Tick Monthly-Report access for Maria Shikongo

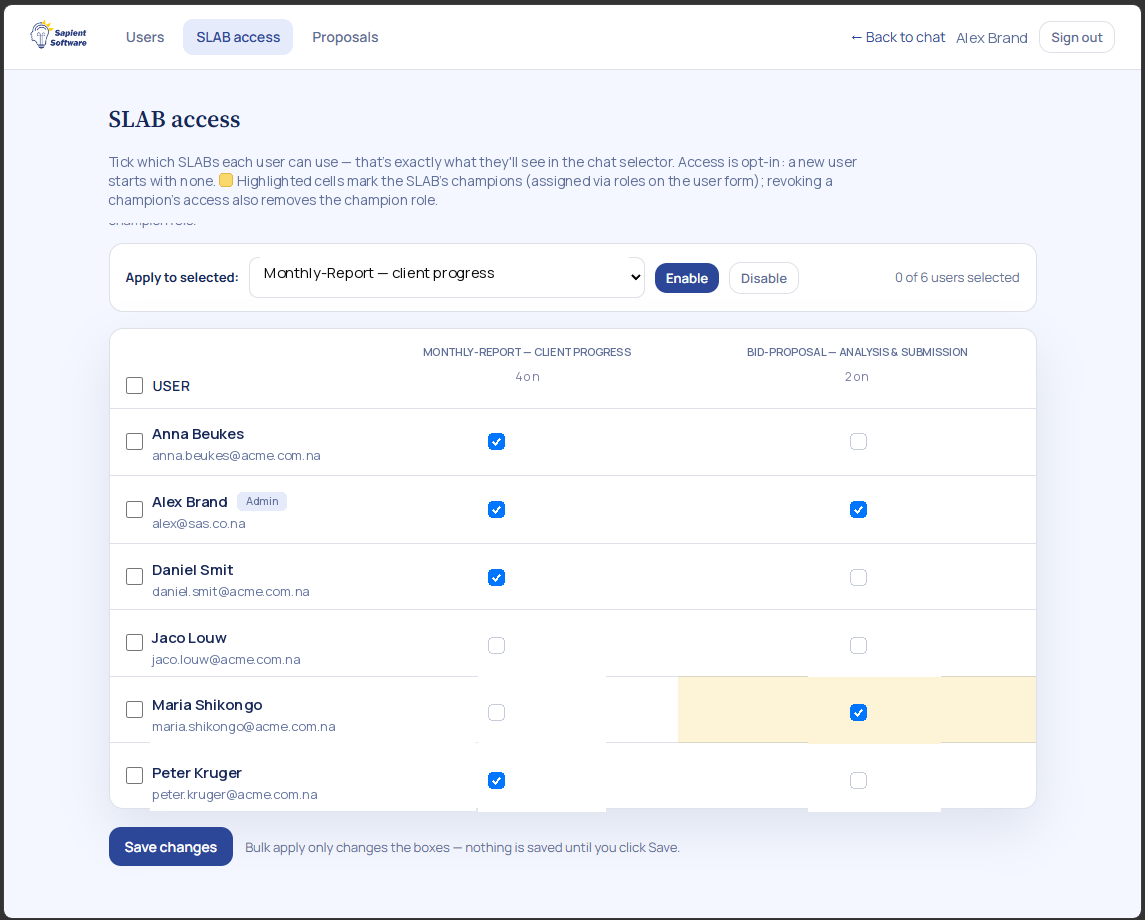click(497, 713)
